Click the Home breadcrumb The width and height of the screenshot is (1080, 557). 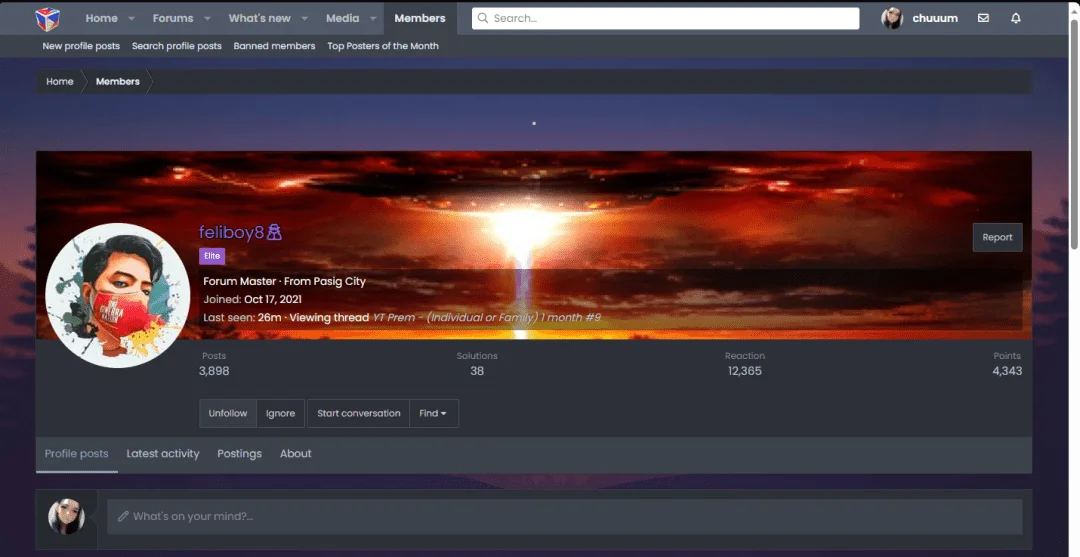click(x=60, y=81)
